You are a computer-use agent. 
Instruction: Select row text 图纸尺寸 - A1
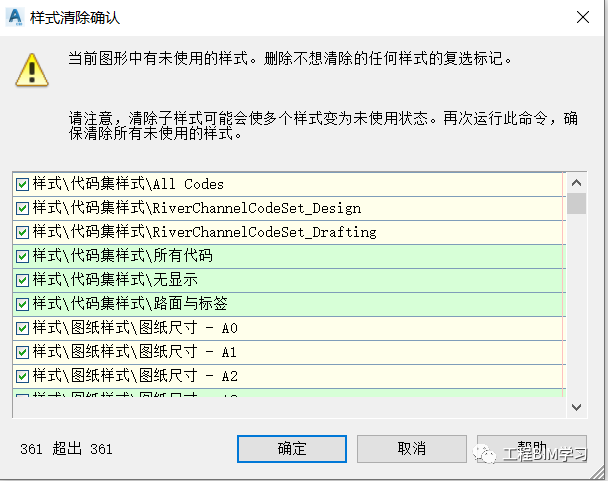point(188,352)
